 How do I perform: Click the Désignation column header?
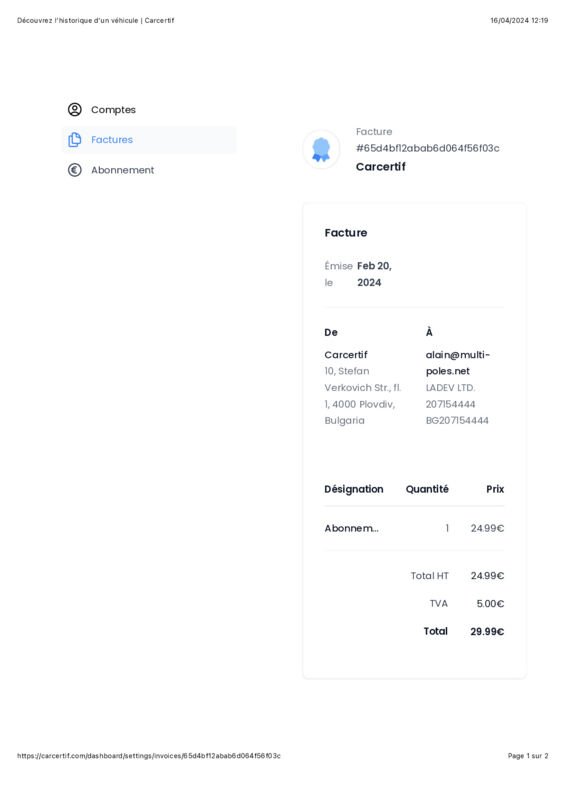point(354,489)
